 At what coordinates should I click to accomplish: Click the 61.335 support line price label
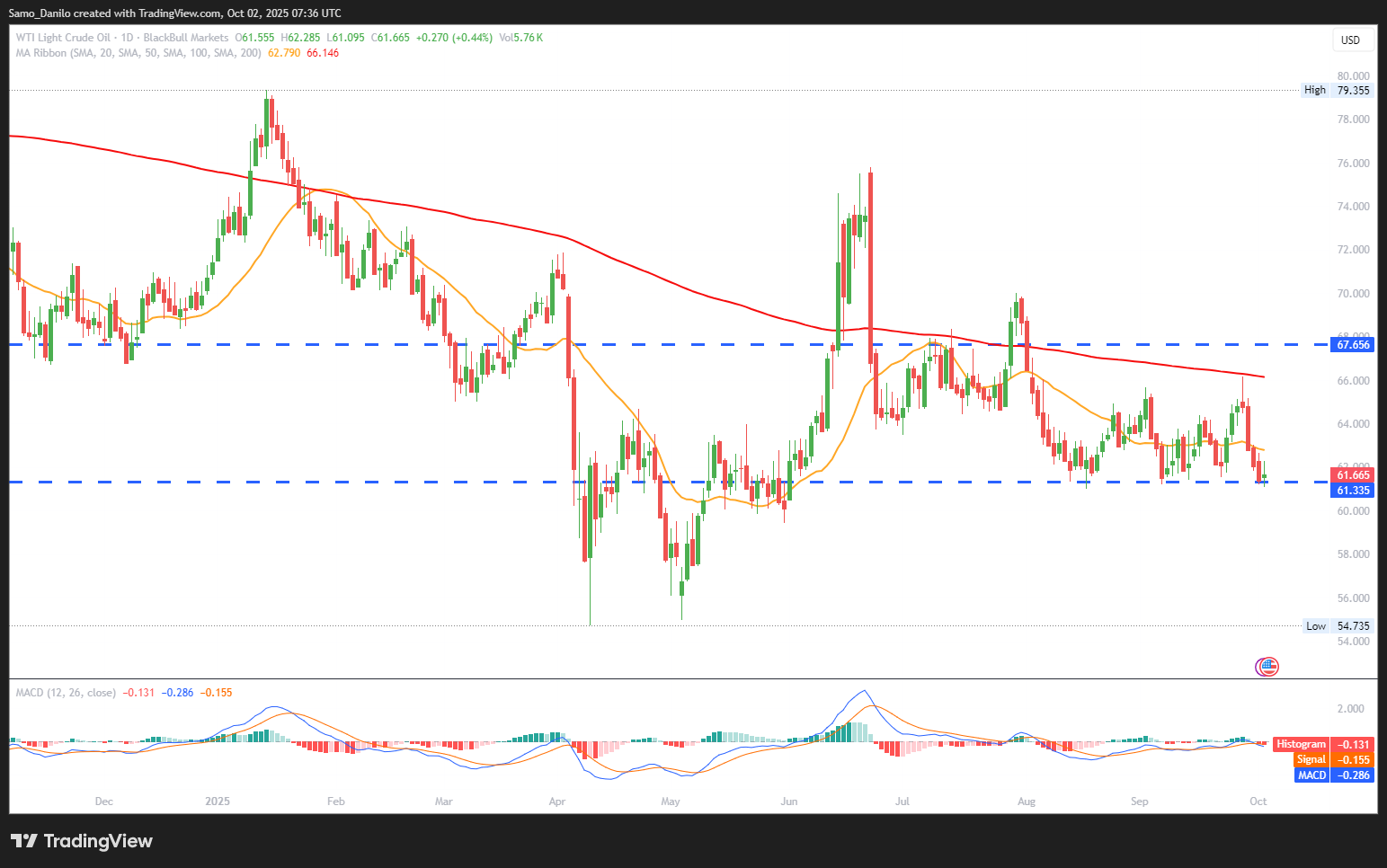click(1353, 491)
